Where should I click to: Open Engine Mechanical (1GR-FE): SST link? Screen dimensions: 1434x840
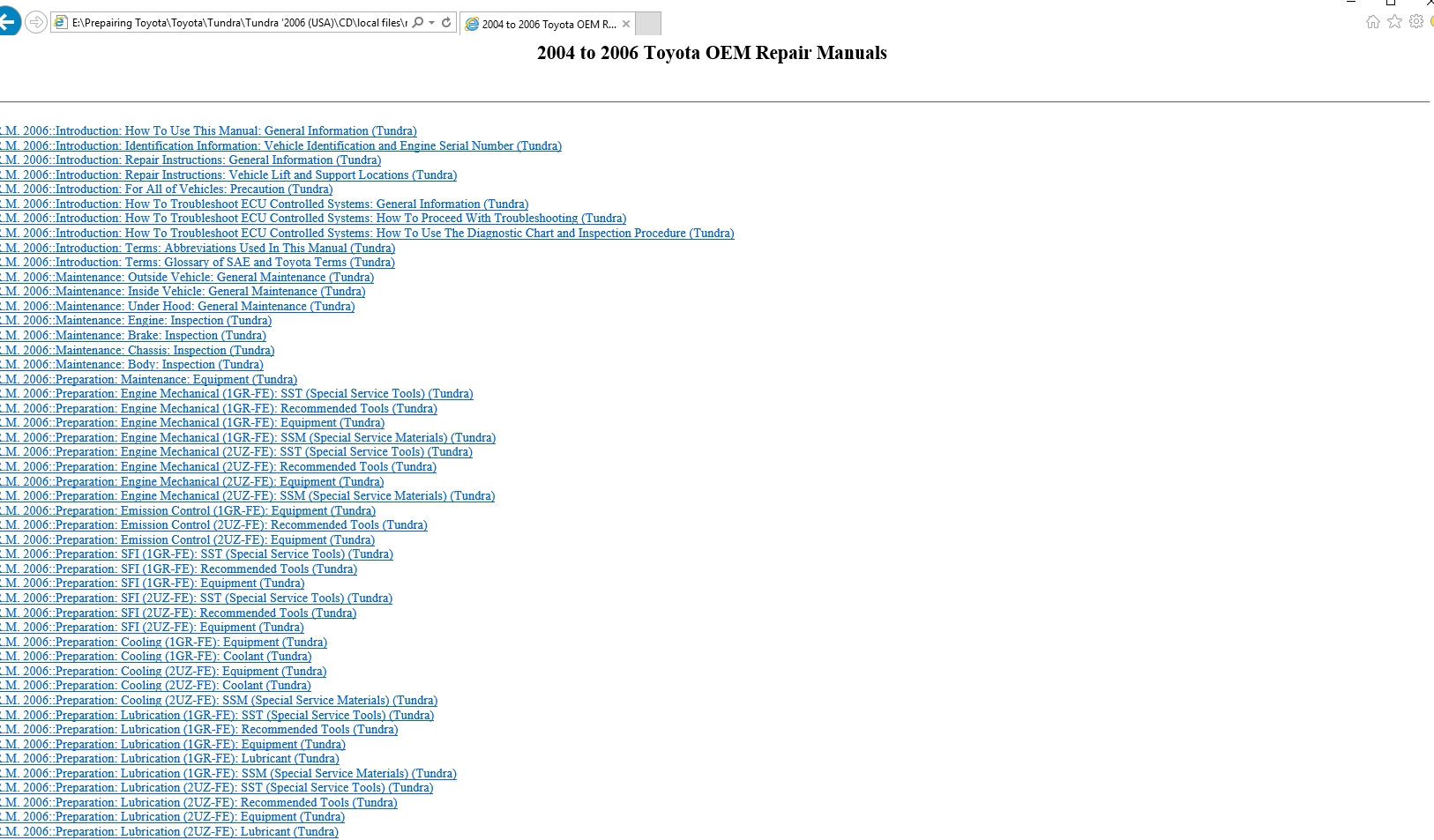click(236, 394)
